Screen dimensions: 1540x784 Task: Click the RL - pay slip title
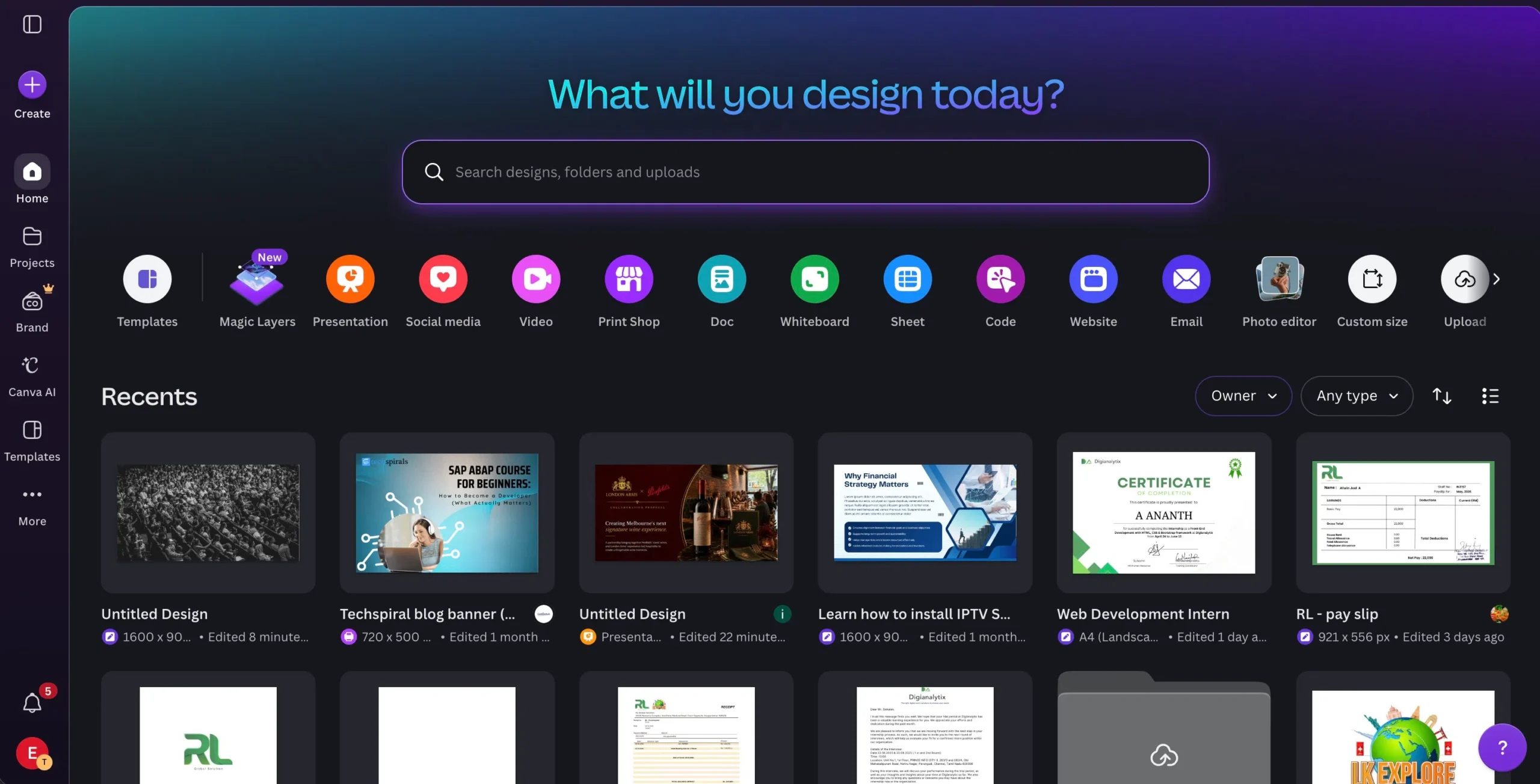tap(1337, 614)
